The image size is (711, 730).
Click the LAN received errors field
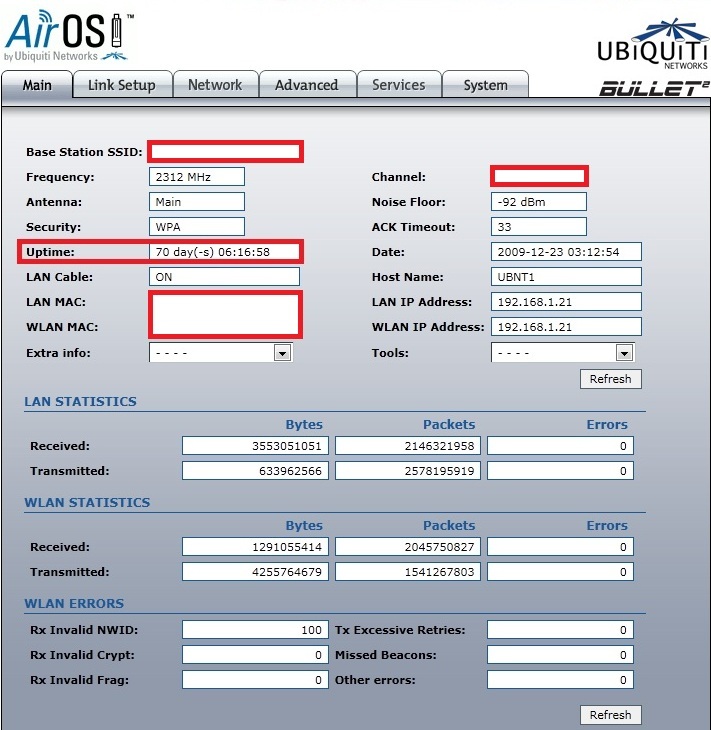click(560, 446)
